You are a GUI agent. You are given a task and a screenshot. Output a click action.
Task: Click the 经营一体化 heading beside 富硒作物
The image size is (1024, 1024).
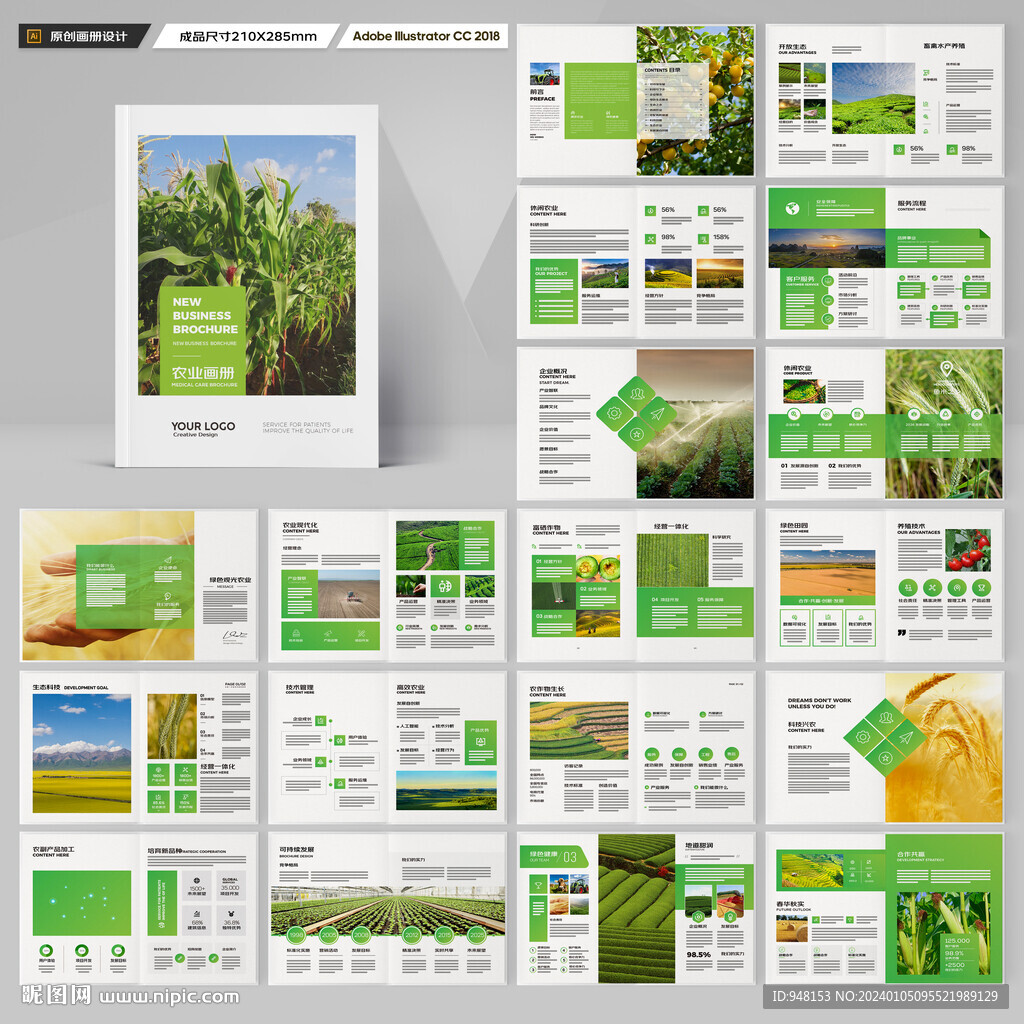point(671,526)
